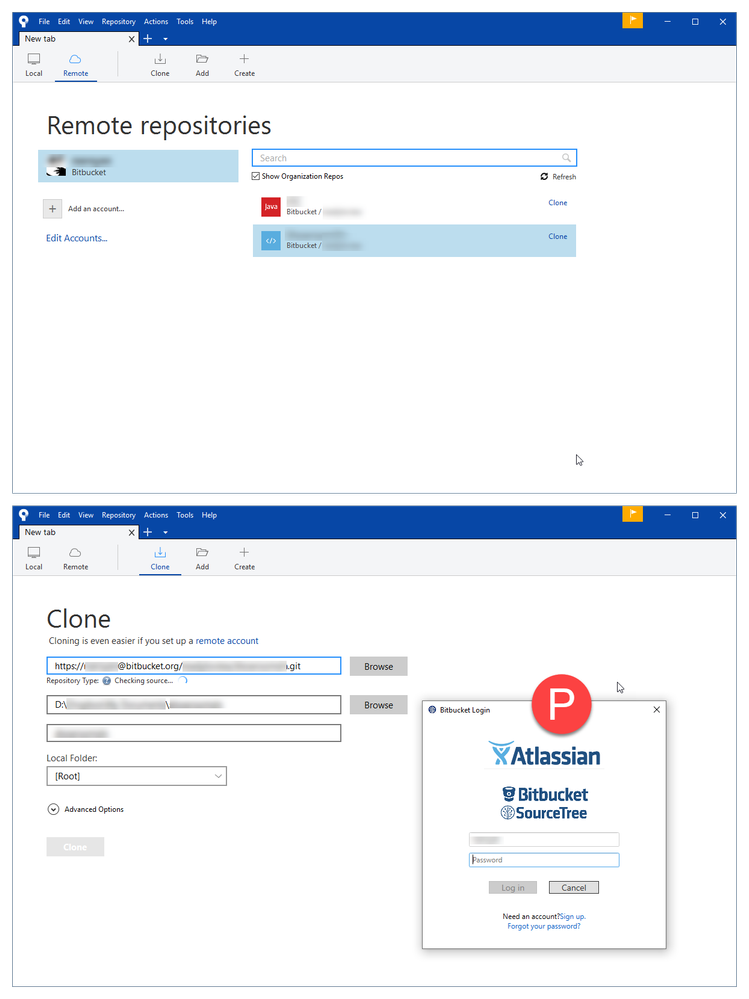The image size is (749, 999).
Task: Browse for the destination path
Action: [x=378, y=705]
